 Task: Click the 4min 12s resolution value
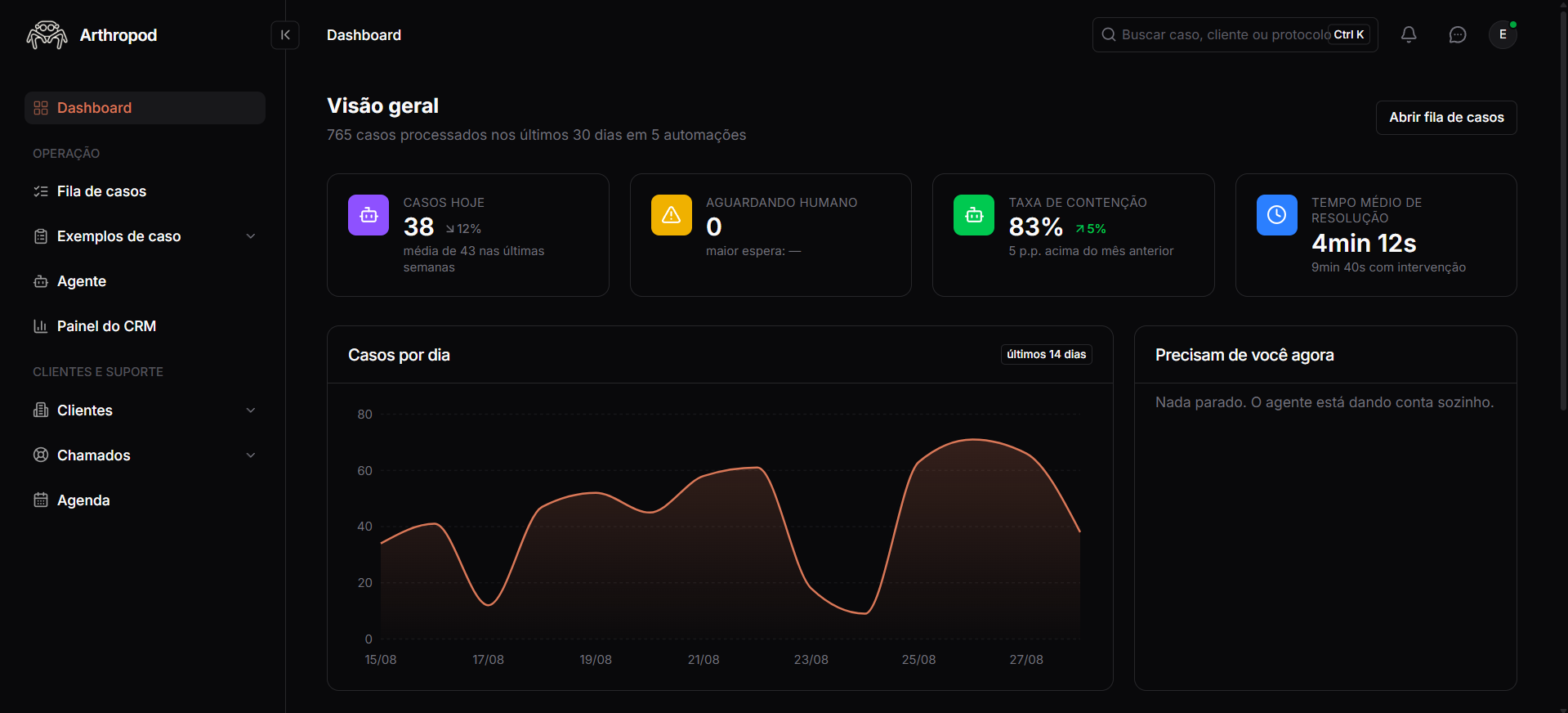click(1364, 243)
